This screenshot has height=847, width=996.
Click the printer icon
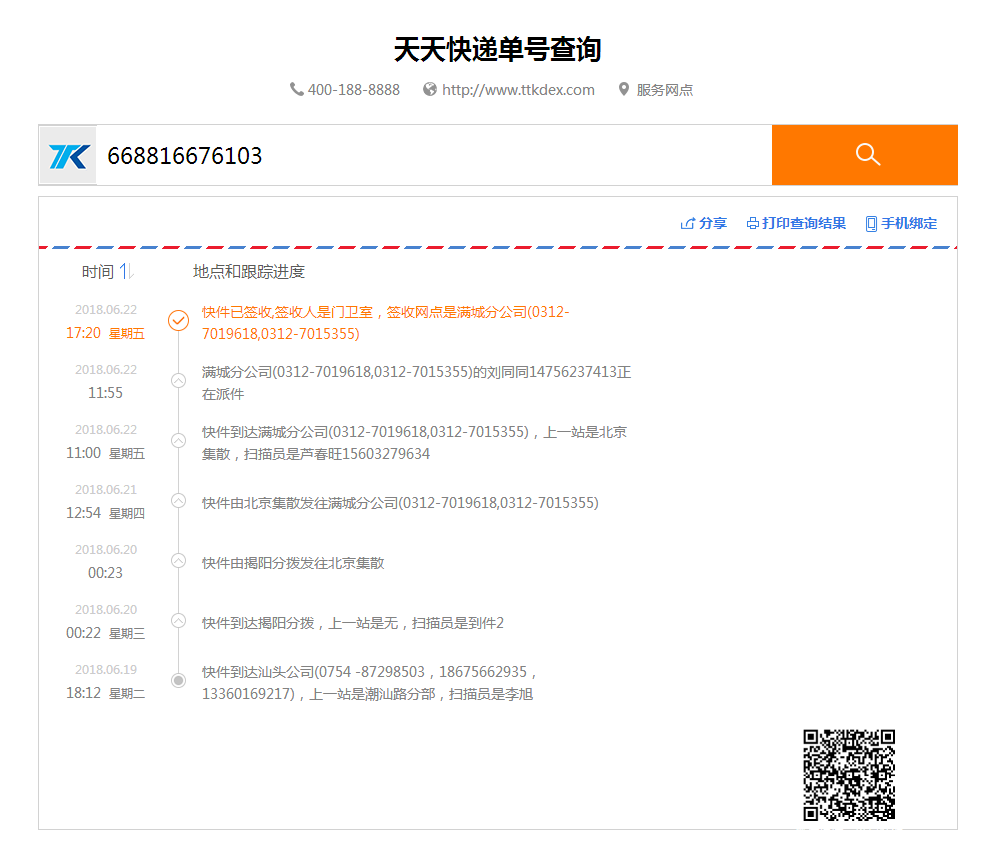(x=753, y=224)
